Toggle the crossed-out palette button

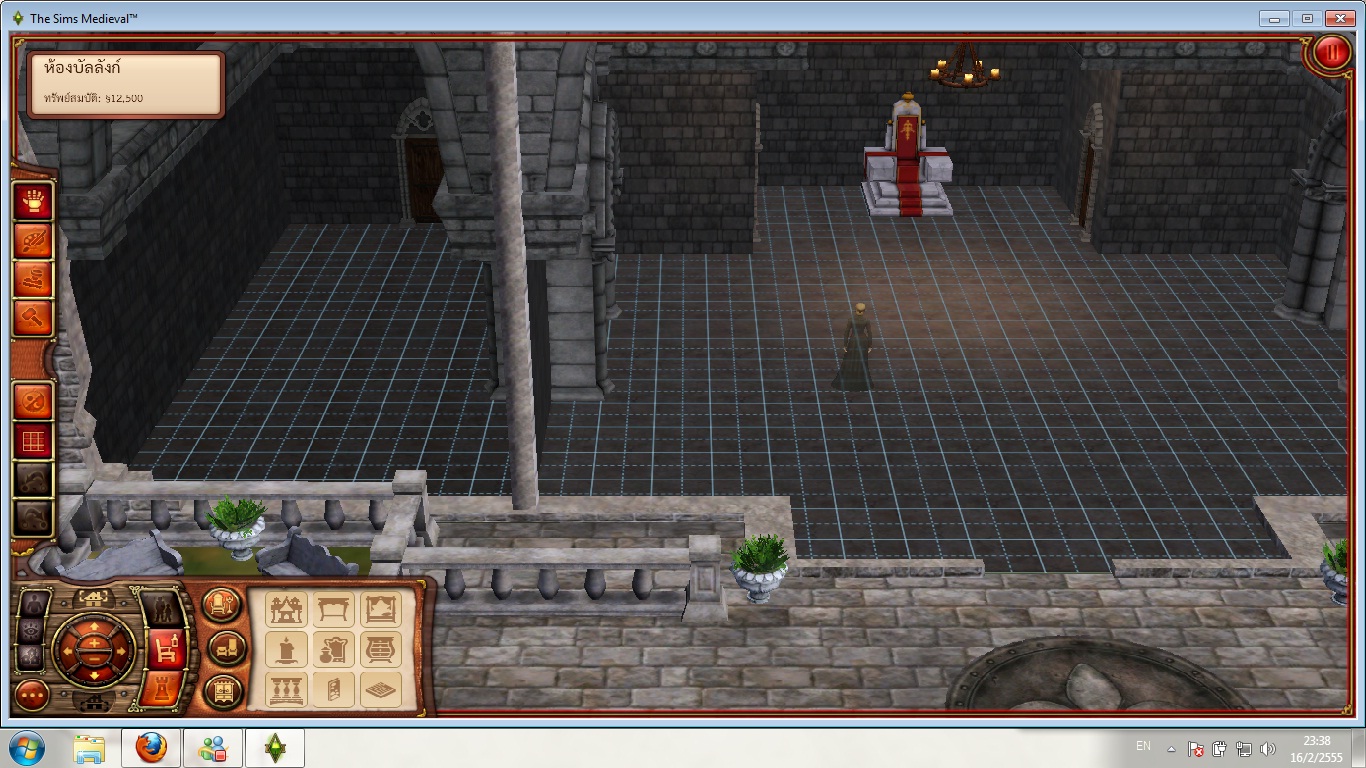(x=35, y=402)
